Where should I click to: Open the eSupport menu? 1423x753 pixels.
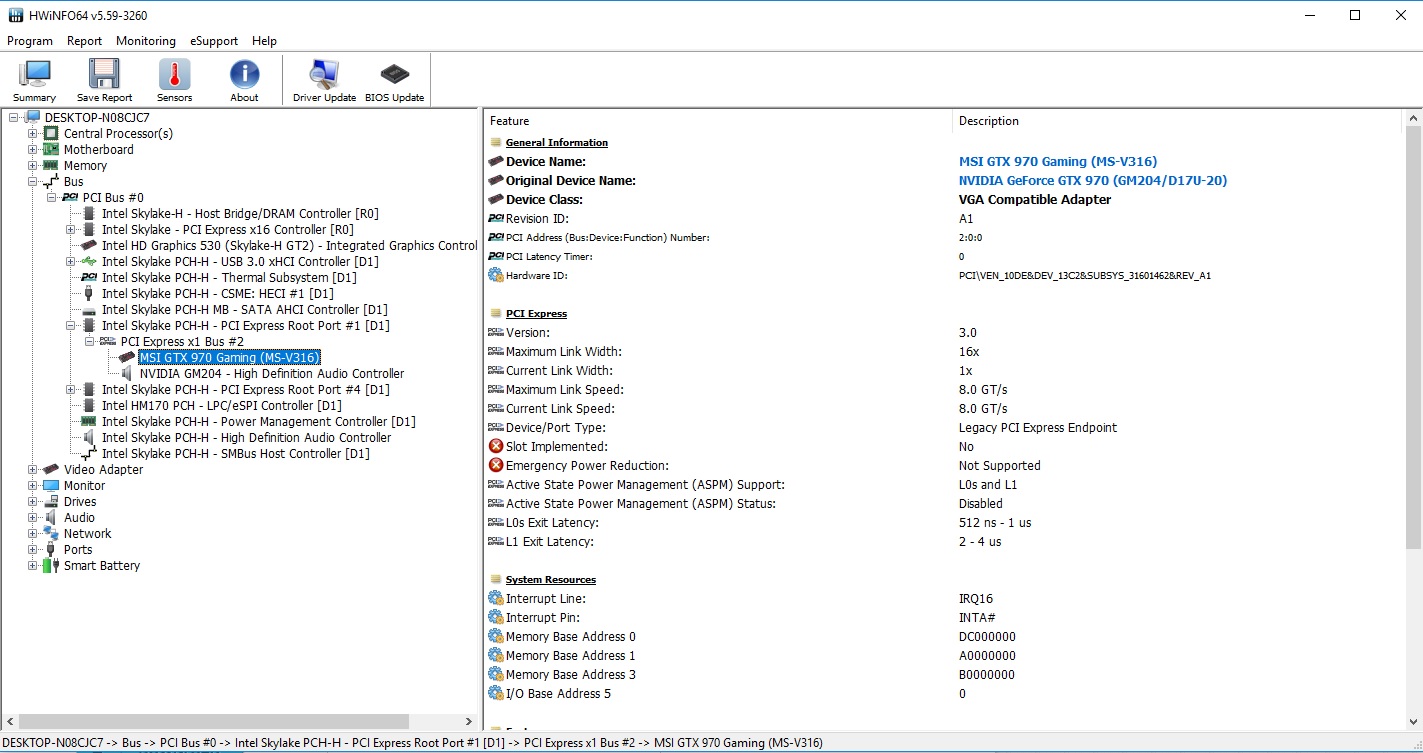point(214,41)
